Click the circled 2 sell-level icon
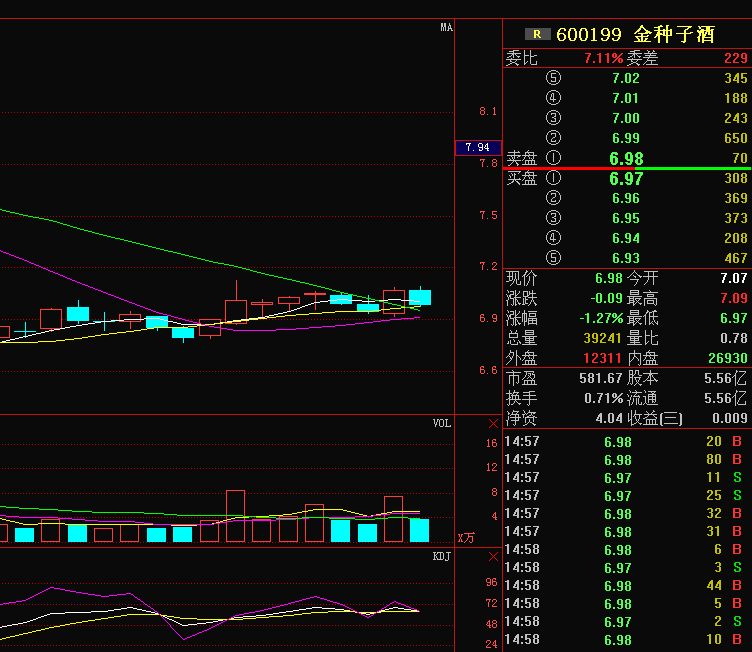This screenshot has height=652, width=752. click(553, 138)
